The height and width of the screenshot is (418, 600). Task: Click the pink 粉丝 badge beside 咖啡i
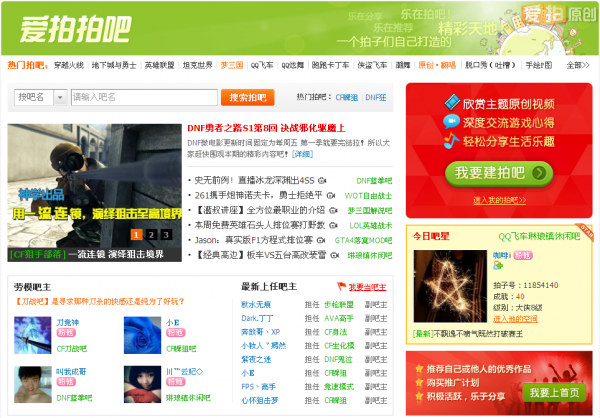click(x=523, y=255)
